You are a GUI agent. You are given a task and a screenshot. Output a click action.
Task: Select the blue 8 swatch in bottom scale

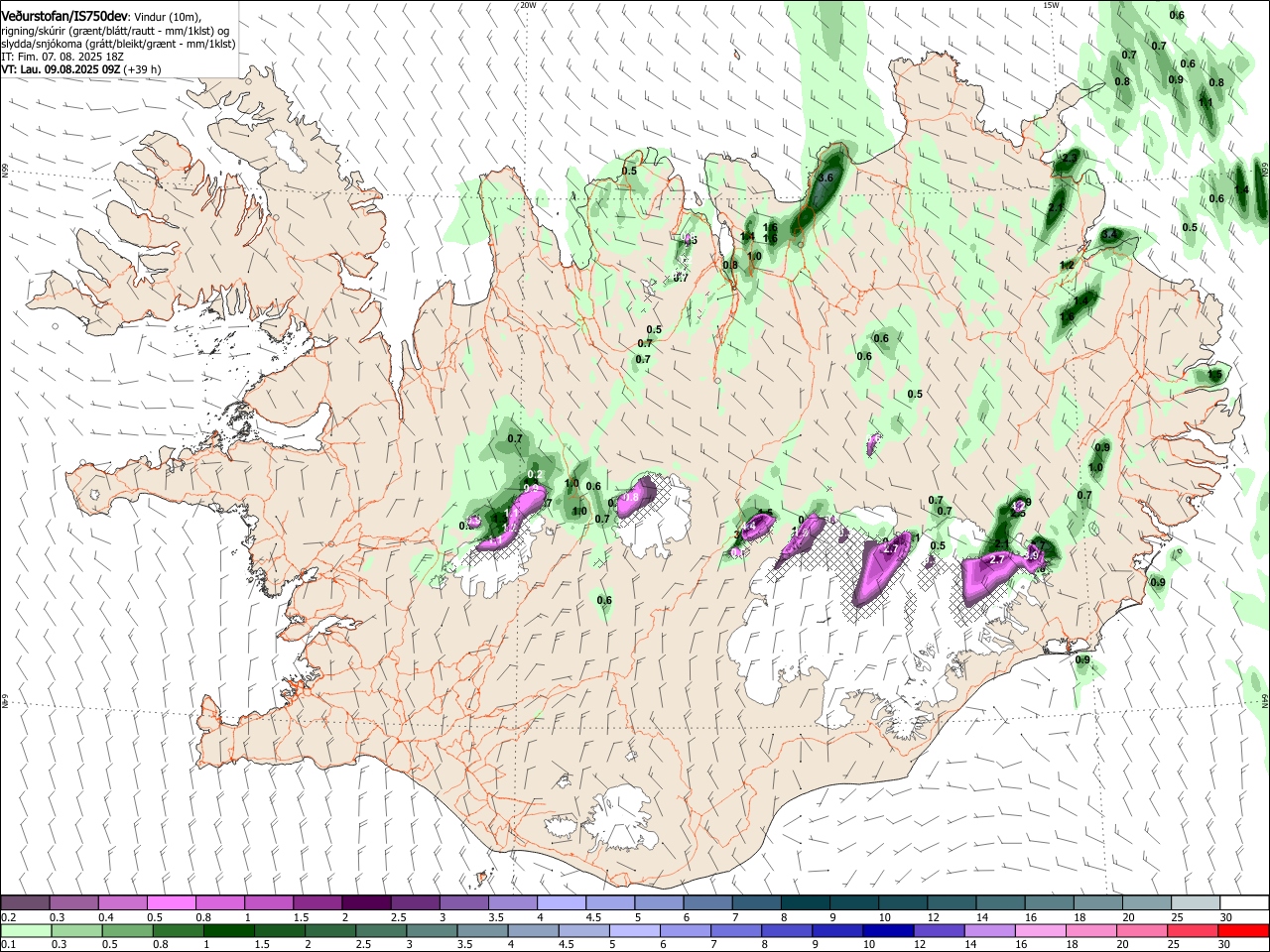tap(786, 930)
